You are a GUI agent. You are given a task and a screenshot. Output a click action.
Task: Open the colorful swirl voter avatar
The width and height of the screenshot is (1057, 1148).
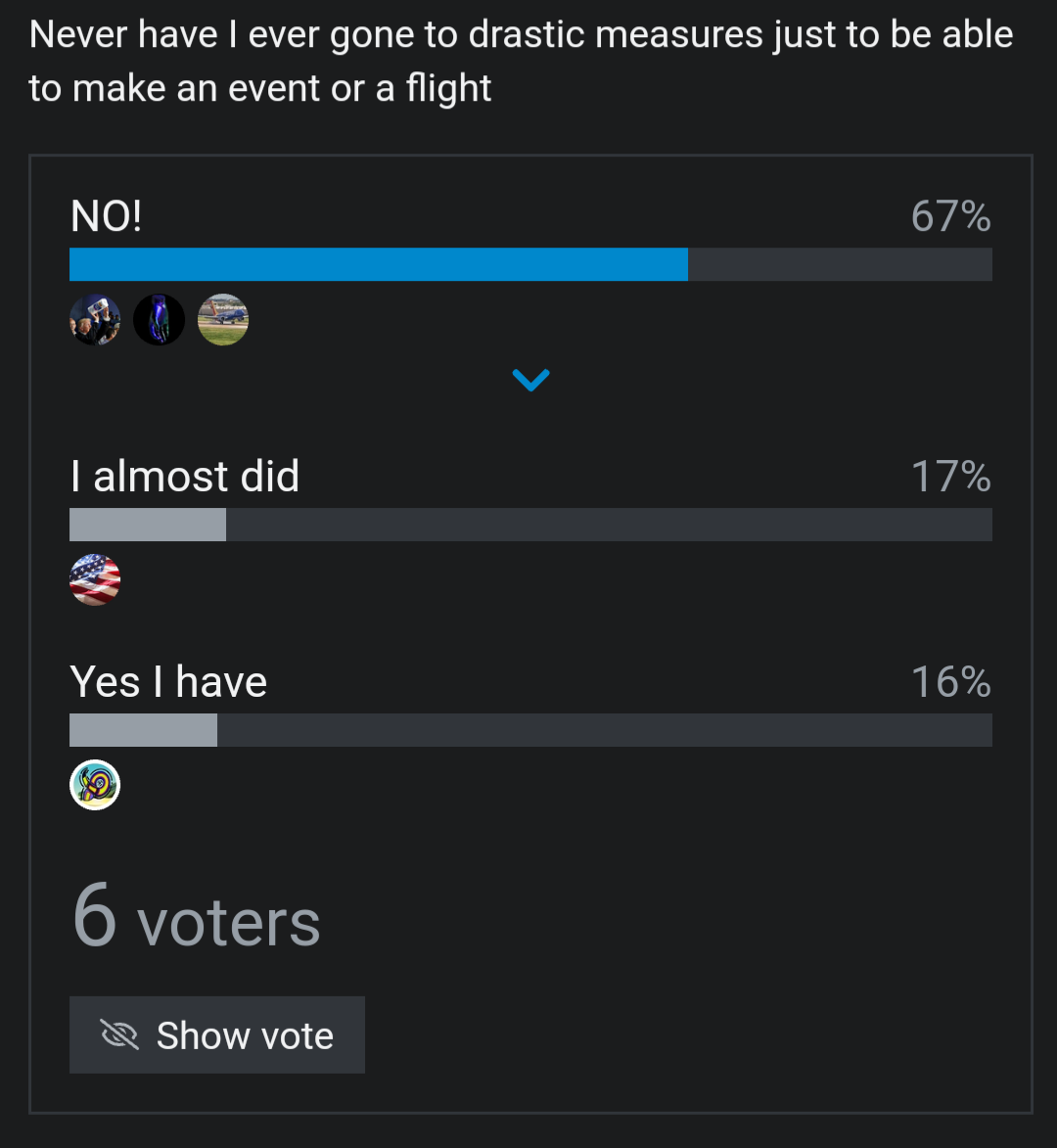click(95, 785)
